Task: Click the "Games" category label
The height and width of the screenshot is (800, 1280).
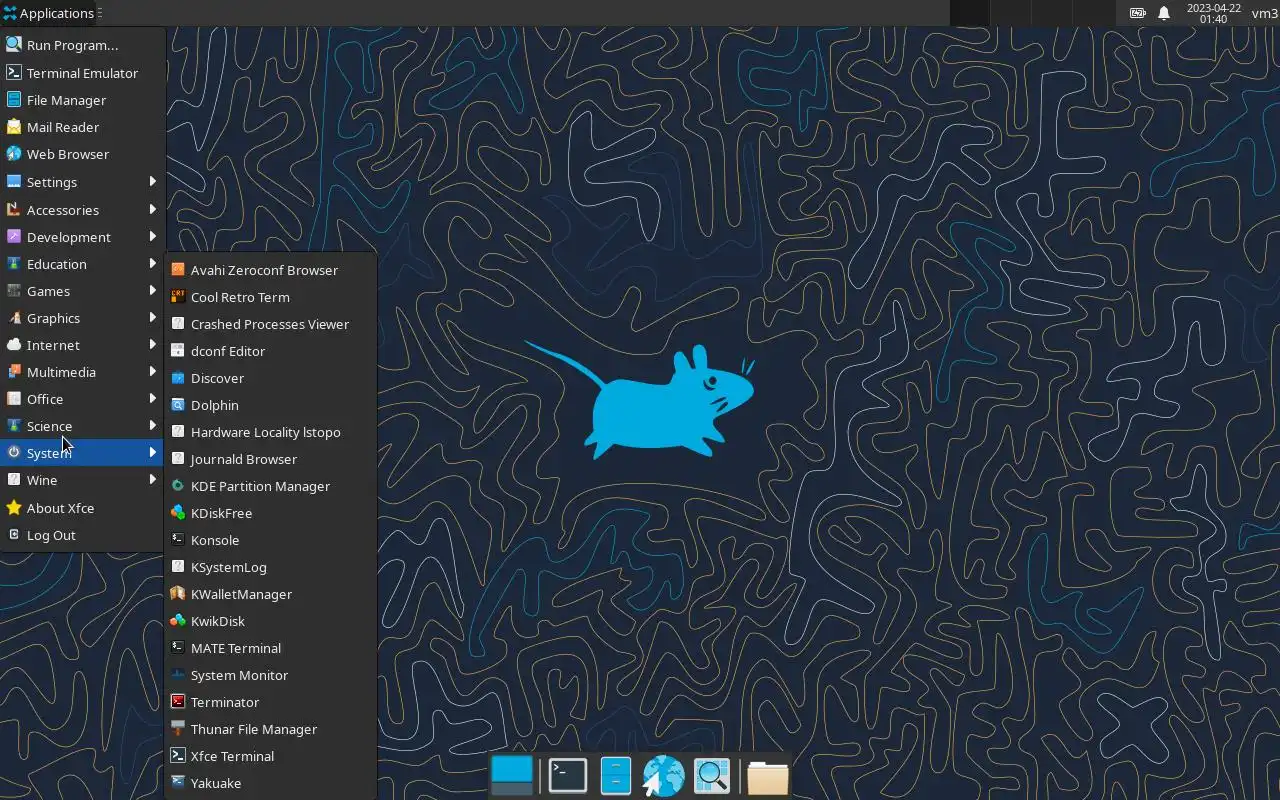Action: (48, 291)
